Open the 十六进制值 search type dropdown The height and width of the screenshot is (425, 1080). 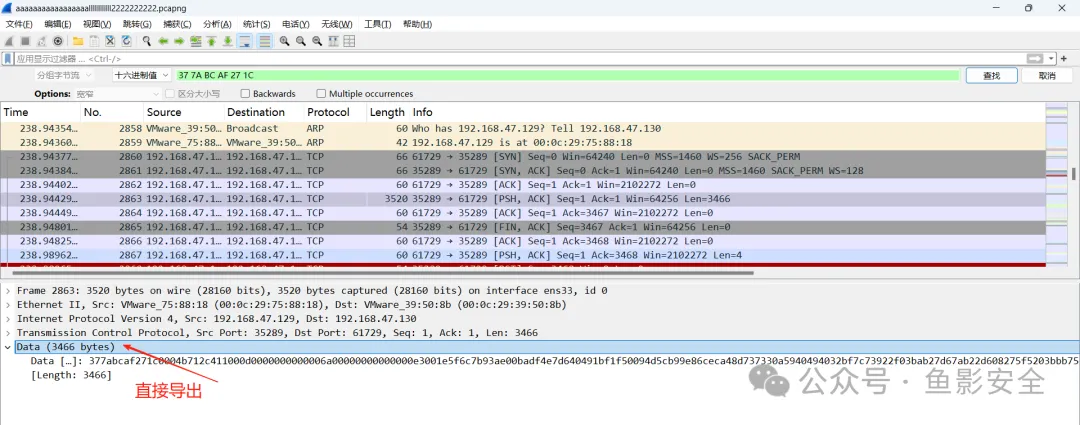(142, 75)
